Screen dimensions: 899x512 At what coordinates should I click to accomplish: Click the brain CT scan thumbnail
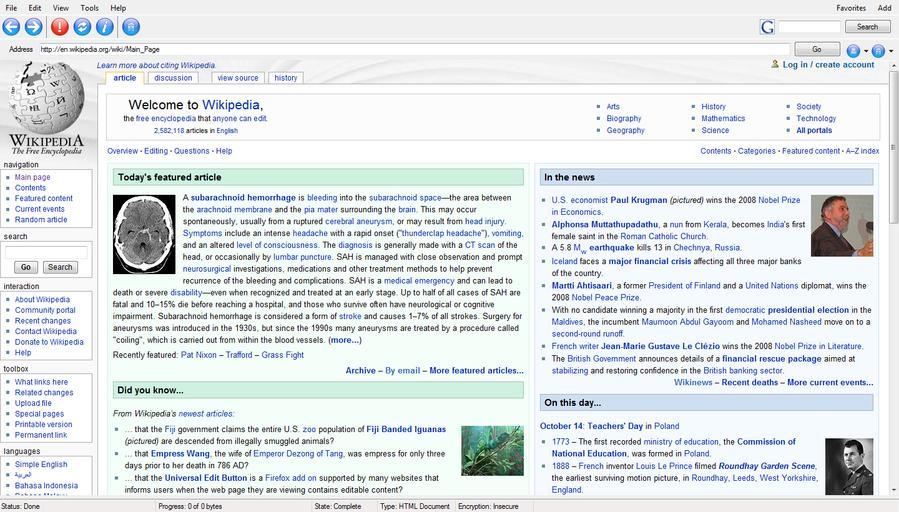coord(144,234)
